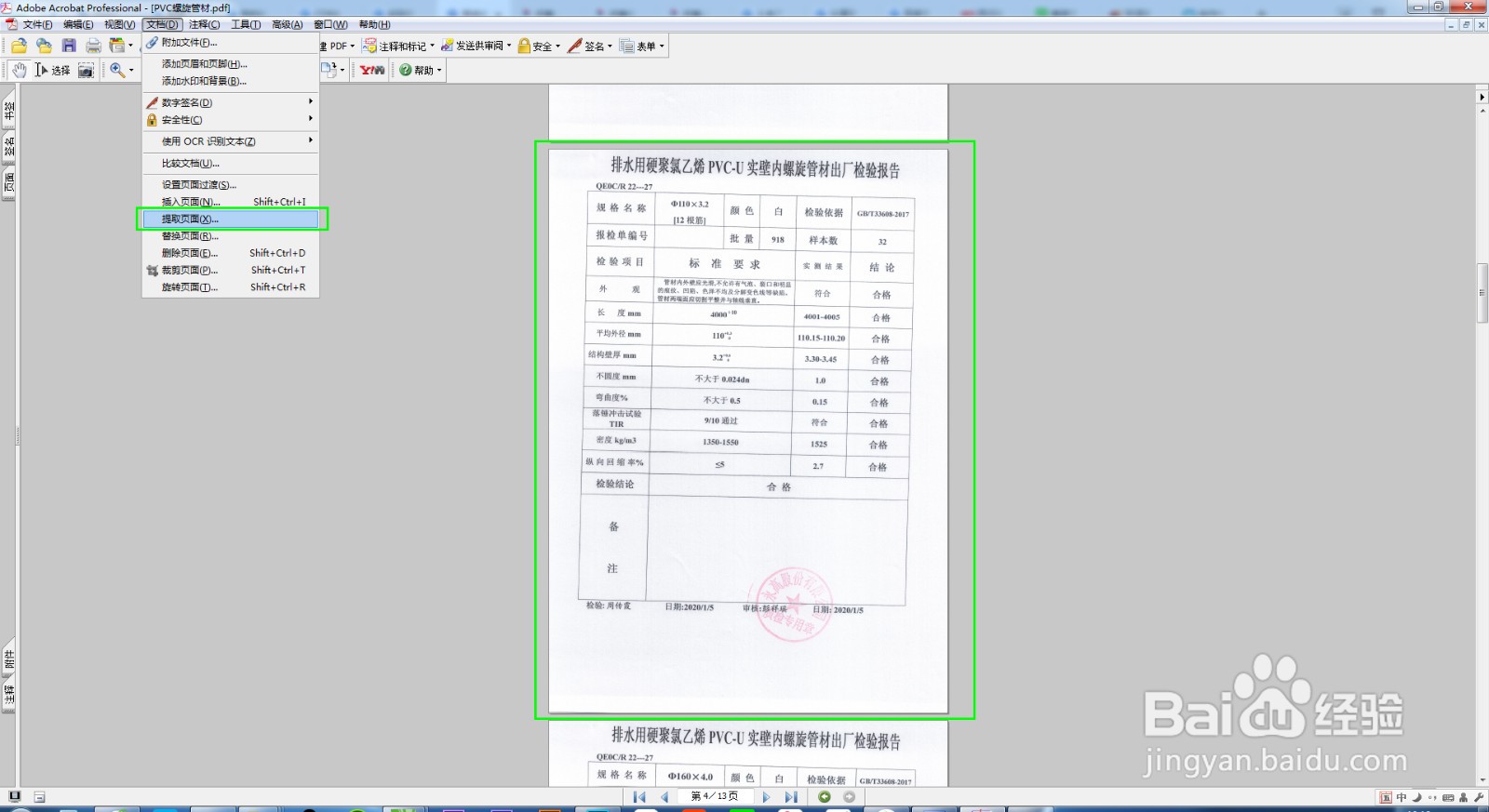Open the 注释(C) menu
The height and width of the screenshot is (812, 1489).
[x=204, y=24]
